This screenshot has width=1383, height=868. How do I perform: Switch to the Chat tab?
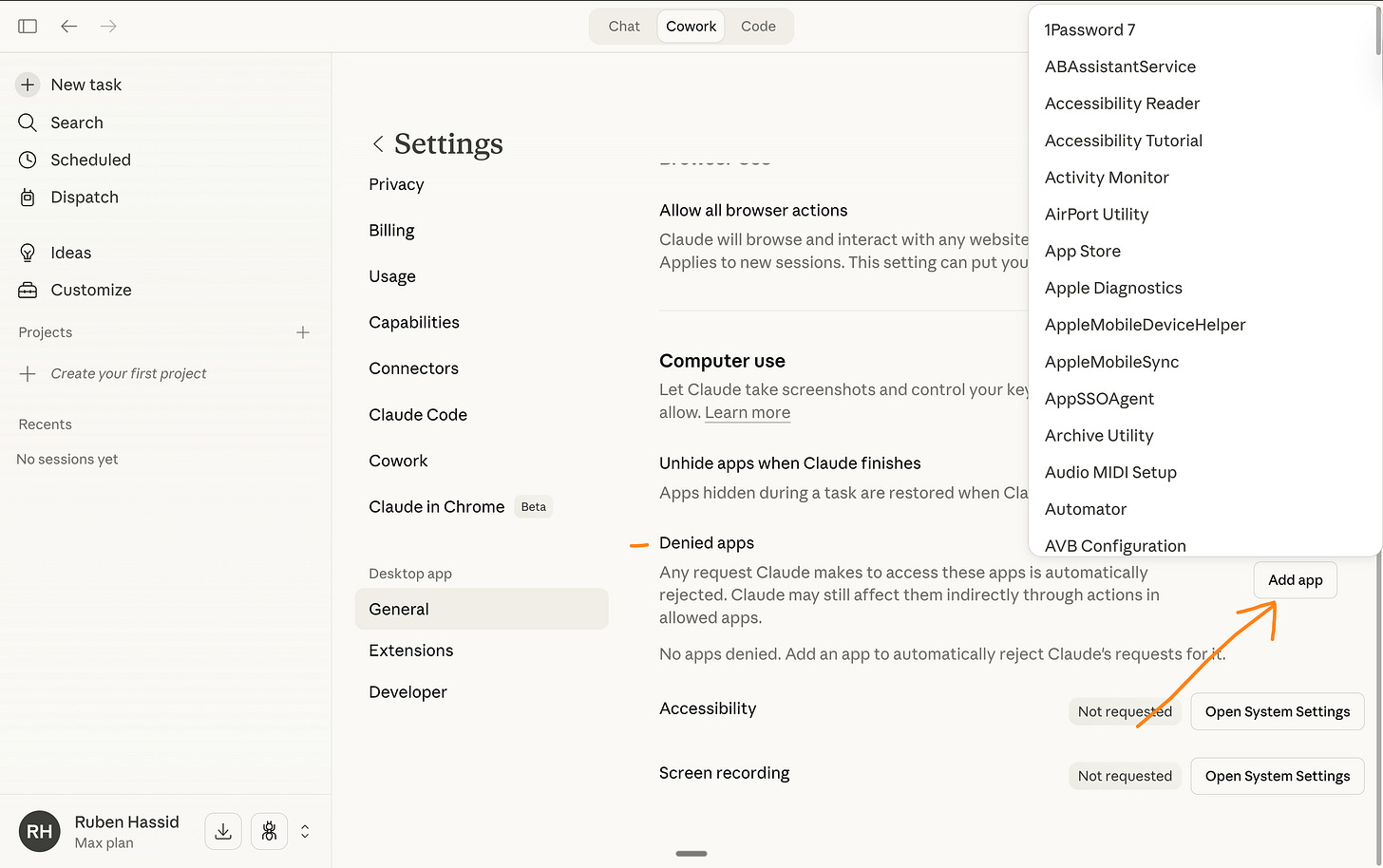pos(624,27)
